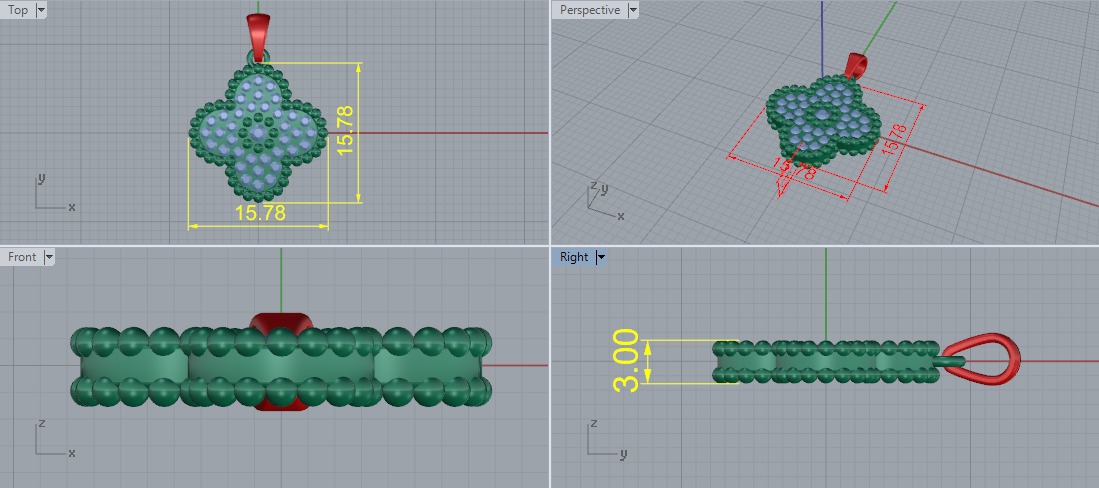The image size is (1099, 488).
Task: Open the Top viewport dropdown arrow
Action: 40,10
